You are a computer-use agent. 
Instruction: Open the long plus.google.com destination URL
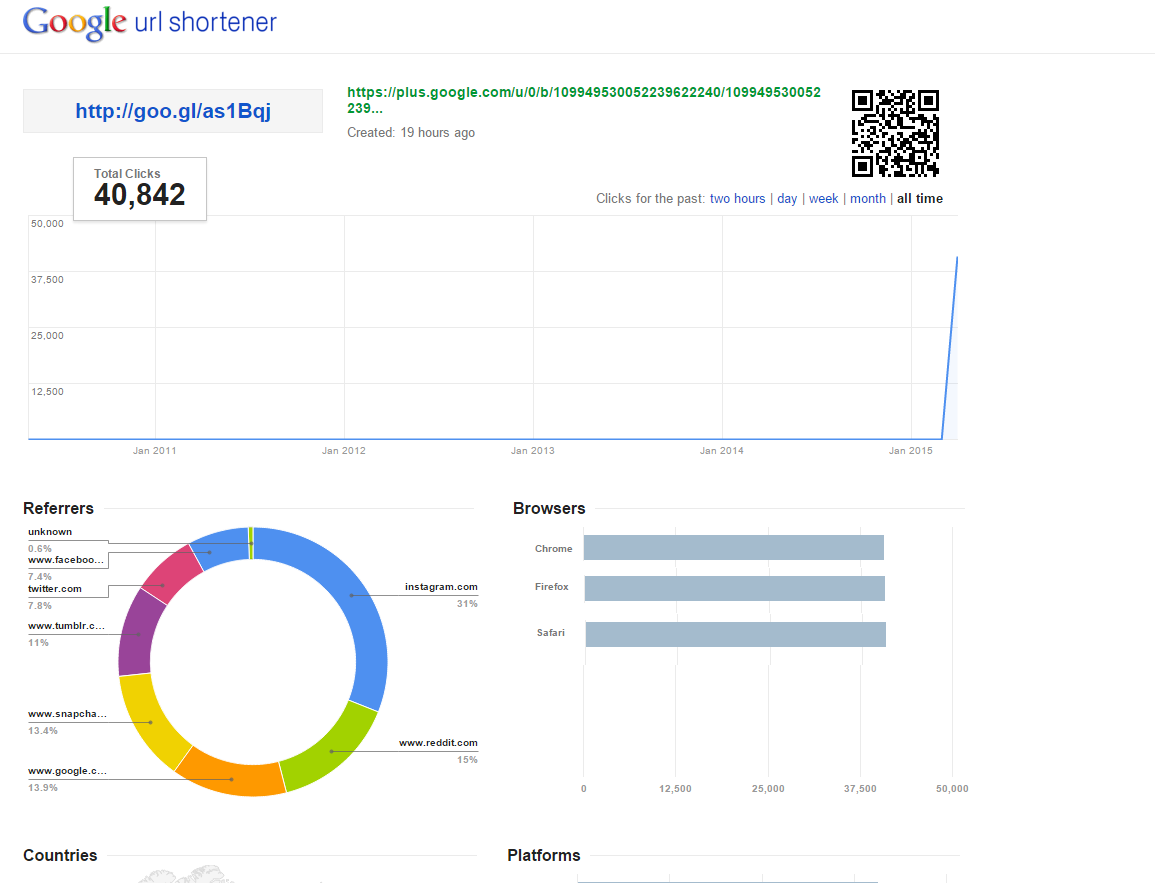(x=583, y=100)
